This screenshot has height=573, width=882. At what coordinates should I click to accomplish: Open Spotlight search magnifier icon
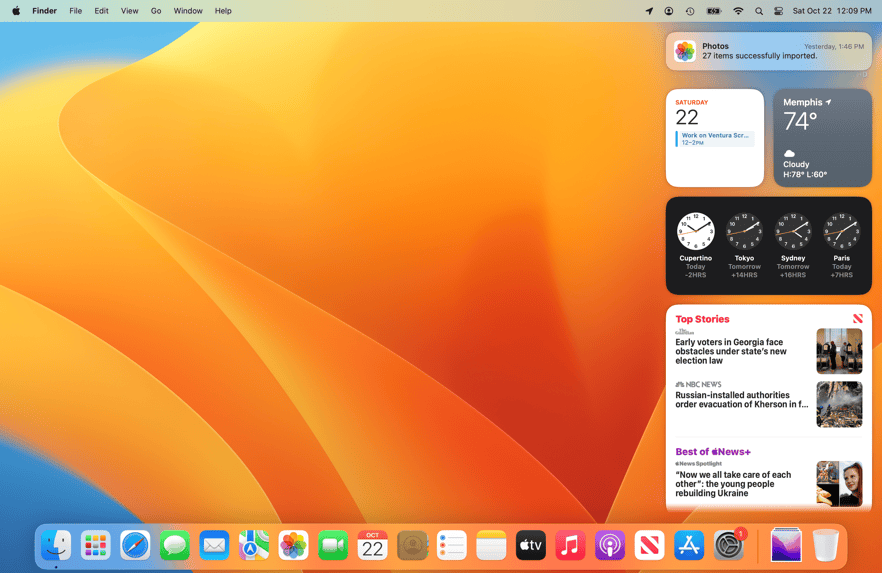(x=759, y=11)
